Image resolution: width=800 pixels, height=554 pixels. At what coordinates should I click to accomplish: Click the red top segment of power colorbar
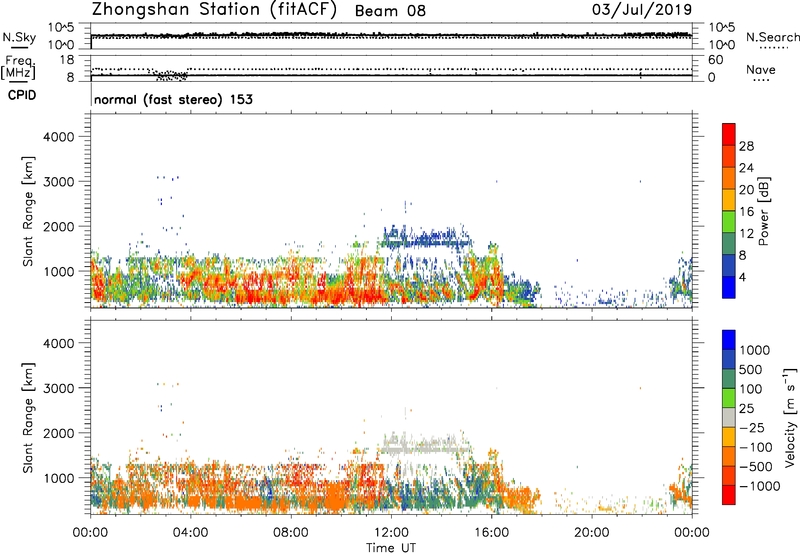[729, 135]
